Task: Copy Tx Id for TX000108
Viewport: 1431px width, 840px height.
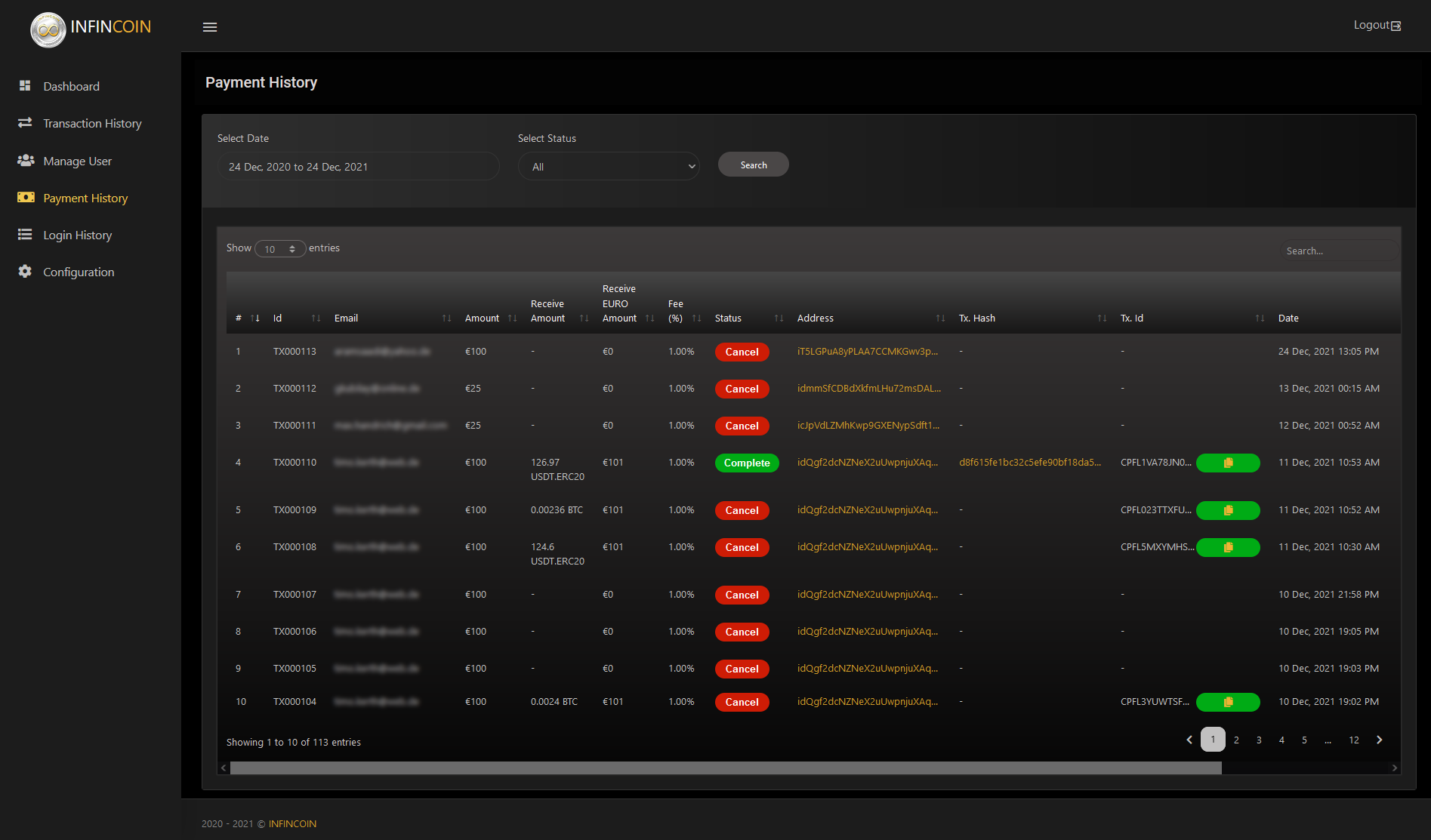Action: 1228,547
